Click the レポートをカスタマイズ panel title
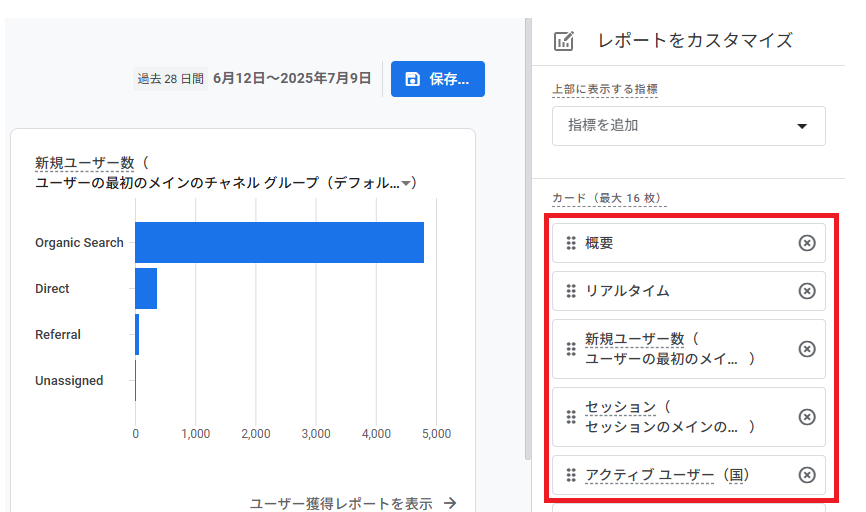Image resolution: width=866 pixels, height=512 pixels. [695, 40]
